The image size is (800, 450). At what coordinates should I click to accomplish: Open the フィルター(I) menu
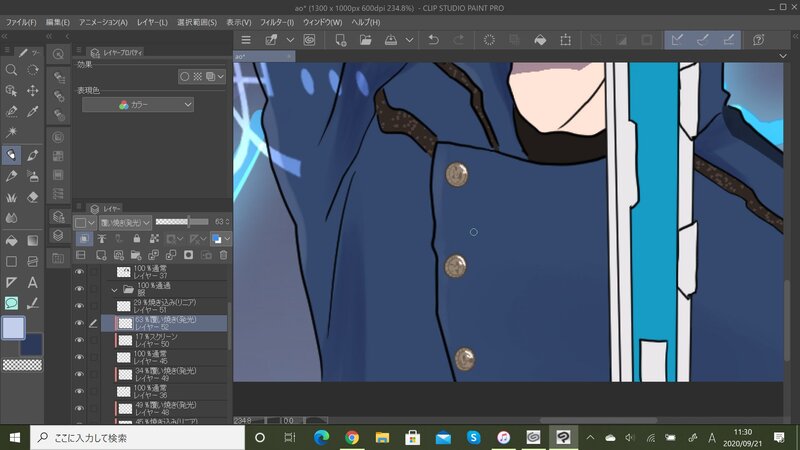point(277,22)
